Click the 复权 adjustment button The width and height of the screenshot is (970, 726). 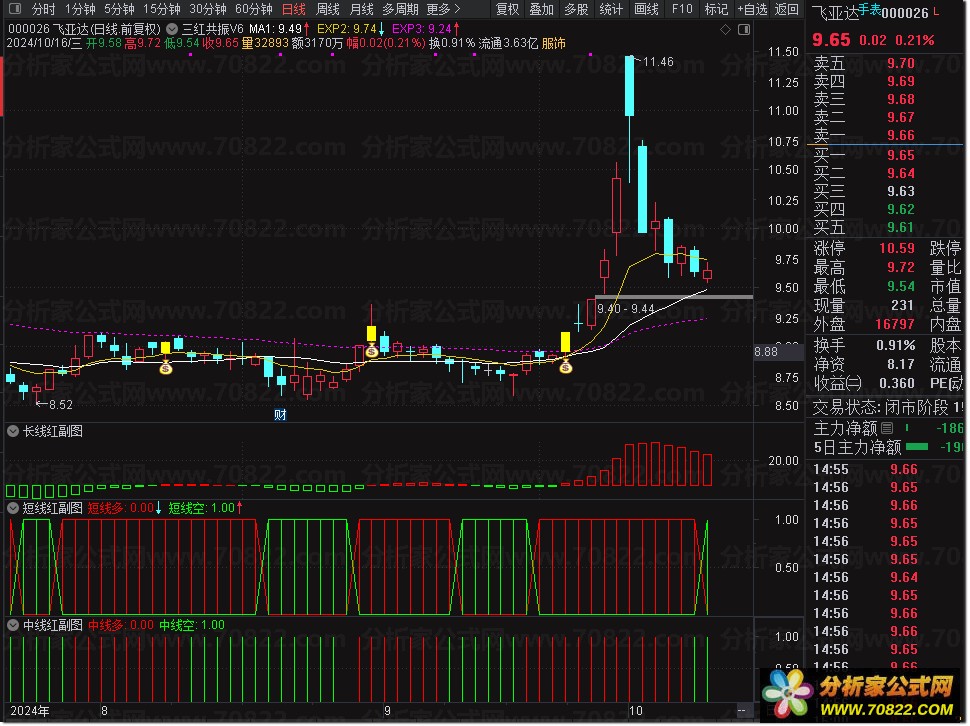click(507, 9)
